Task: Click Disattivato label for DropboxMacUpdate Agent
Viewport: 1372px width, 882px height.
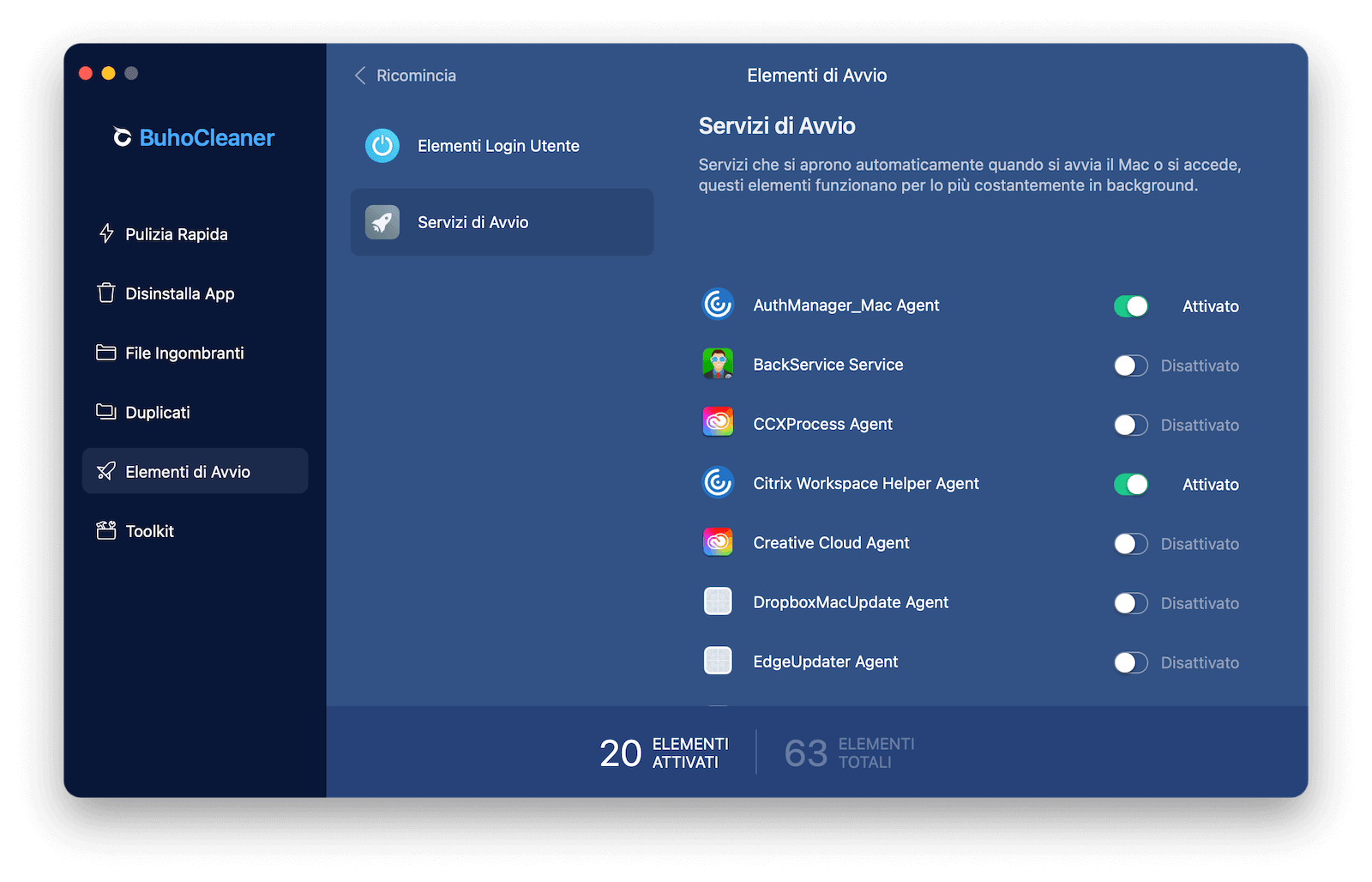Action: (1200, 603)
